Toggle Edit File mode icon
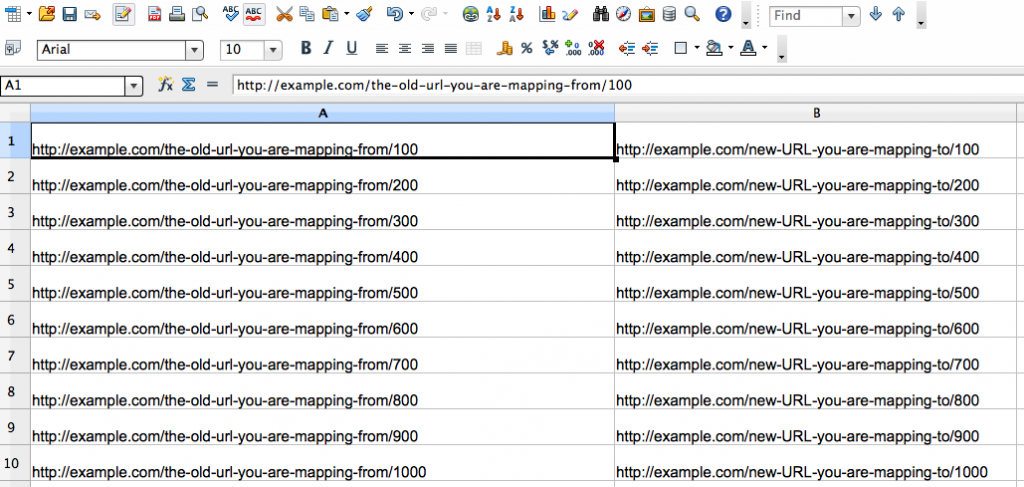Viewport: 1024px width, 487px height. click(x=124, y=14)
